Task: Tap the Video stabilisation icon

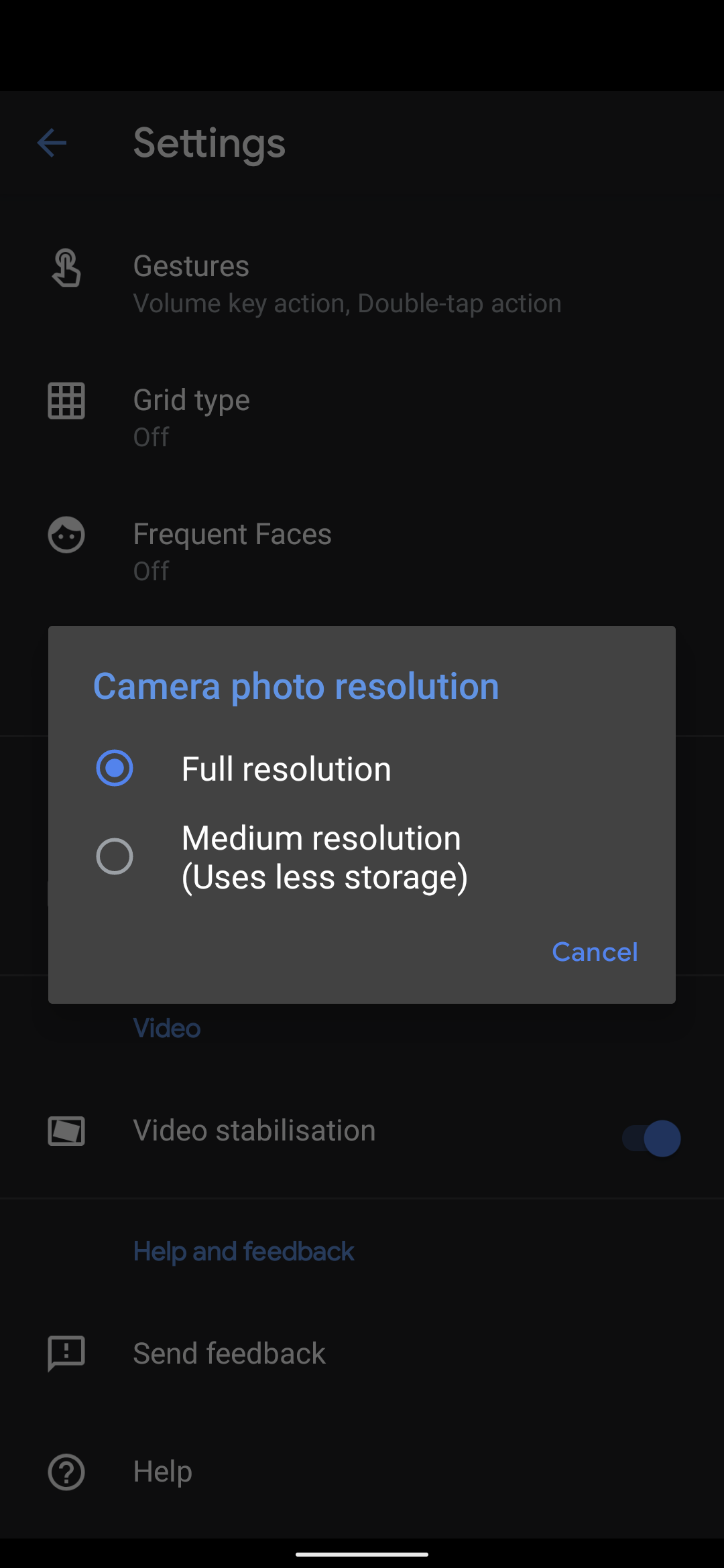Action: 66,1131
